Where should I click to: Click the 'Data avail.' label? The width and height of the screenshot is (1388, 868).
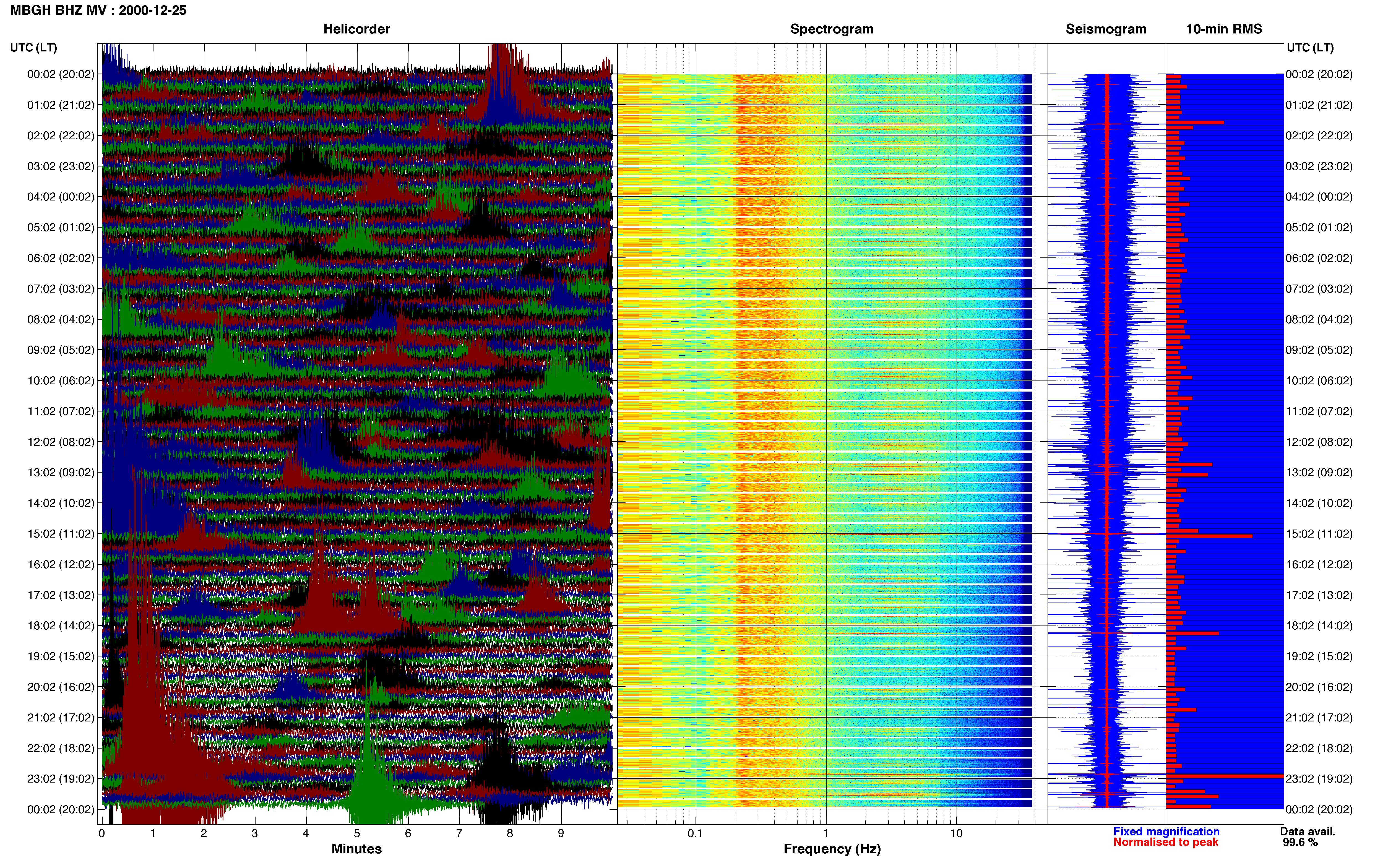point(1308,831)
